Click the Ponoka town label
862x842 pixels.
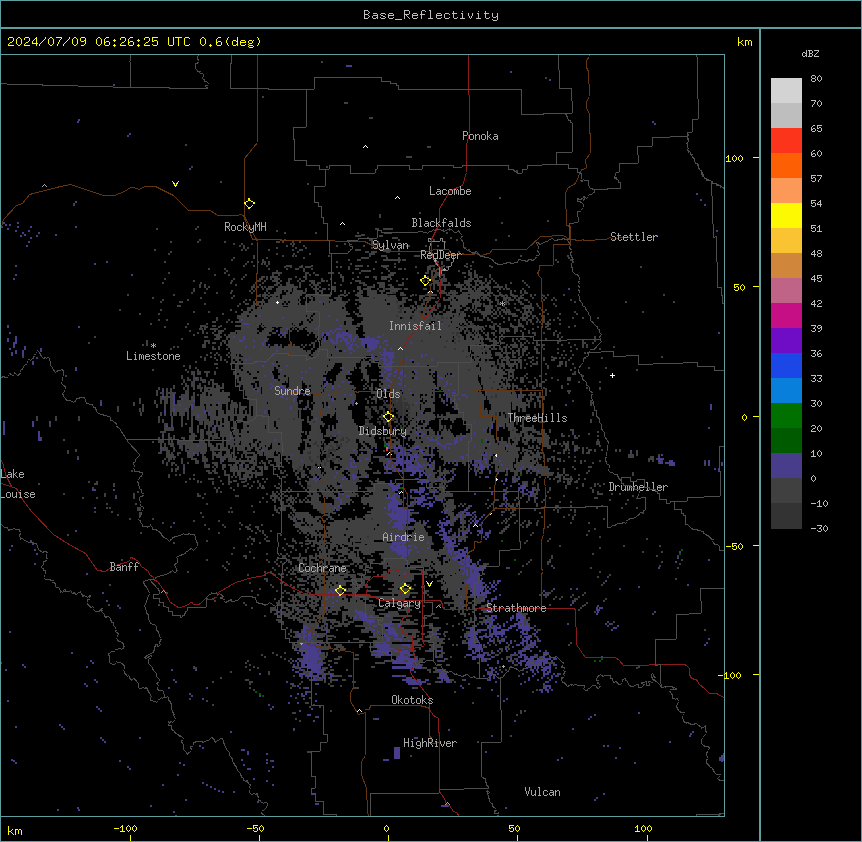point(480,136)
